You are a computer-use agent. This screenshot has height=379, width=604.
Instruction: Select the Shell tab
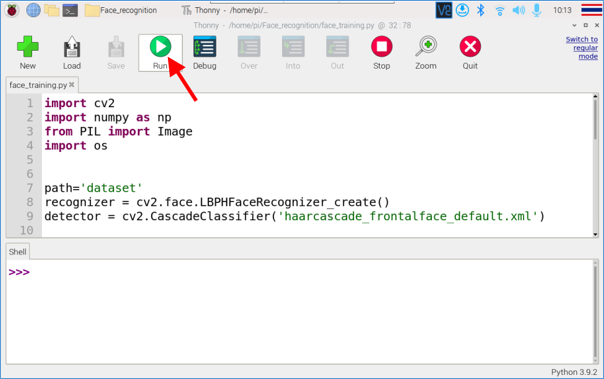(17, 252)
